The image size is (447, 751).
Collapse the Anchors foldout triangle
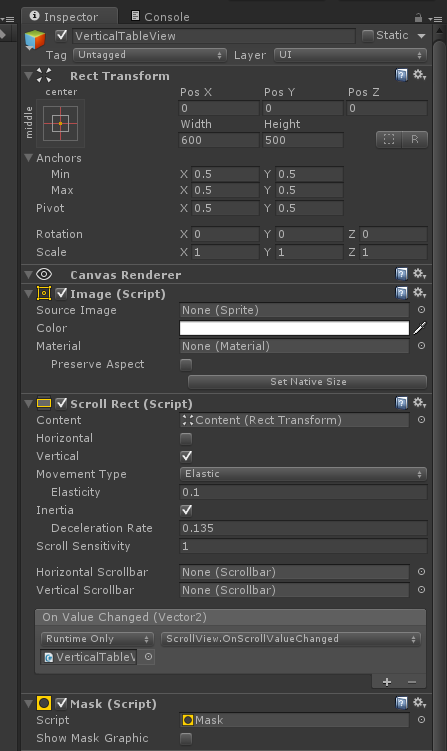29,158
